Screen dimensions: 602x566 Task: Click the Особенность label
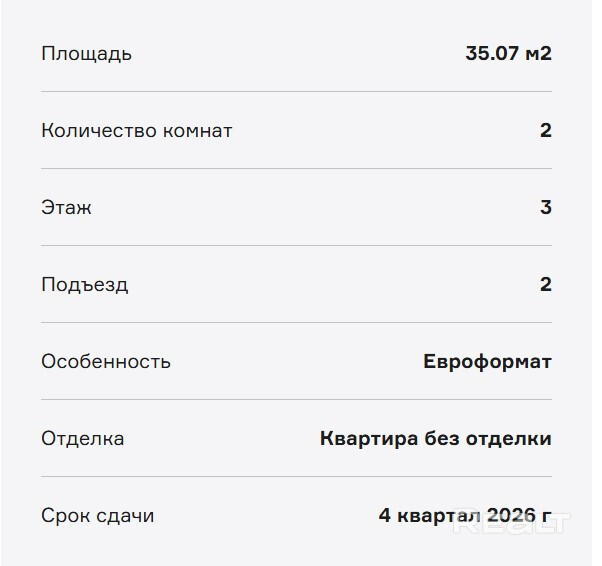point(106,362)
